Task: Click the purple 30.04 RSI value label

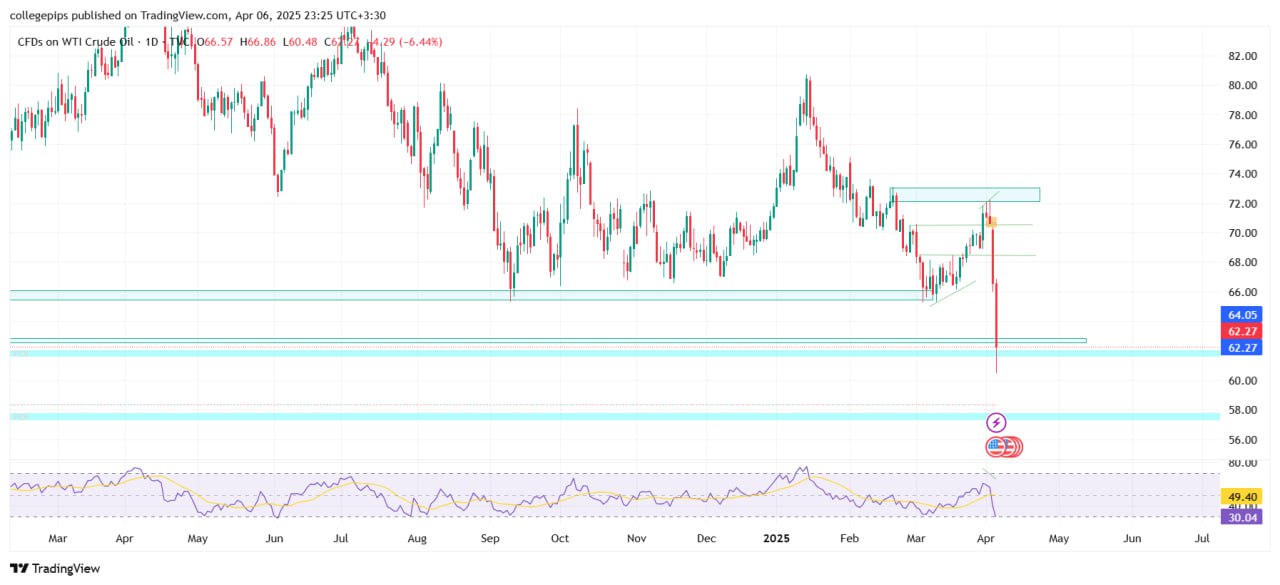Action: pos(1241,517)
